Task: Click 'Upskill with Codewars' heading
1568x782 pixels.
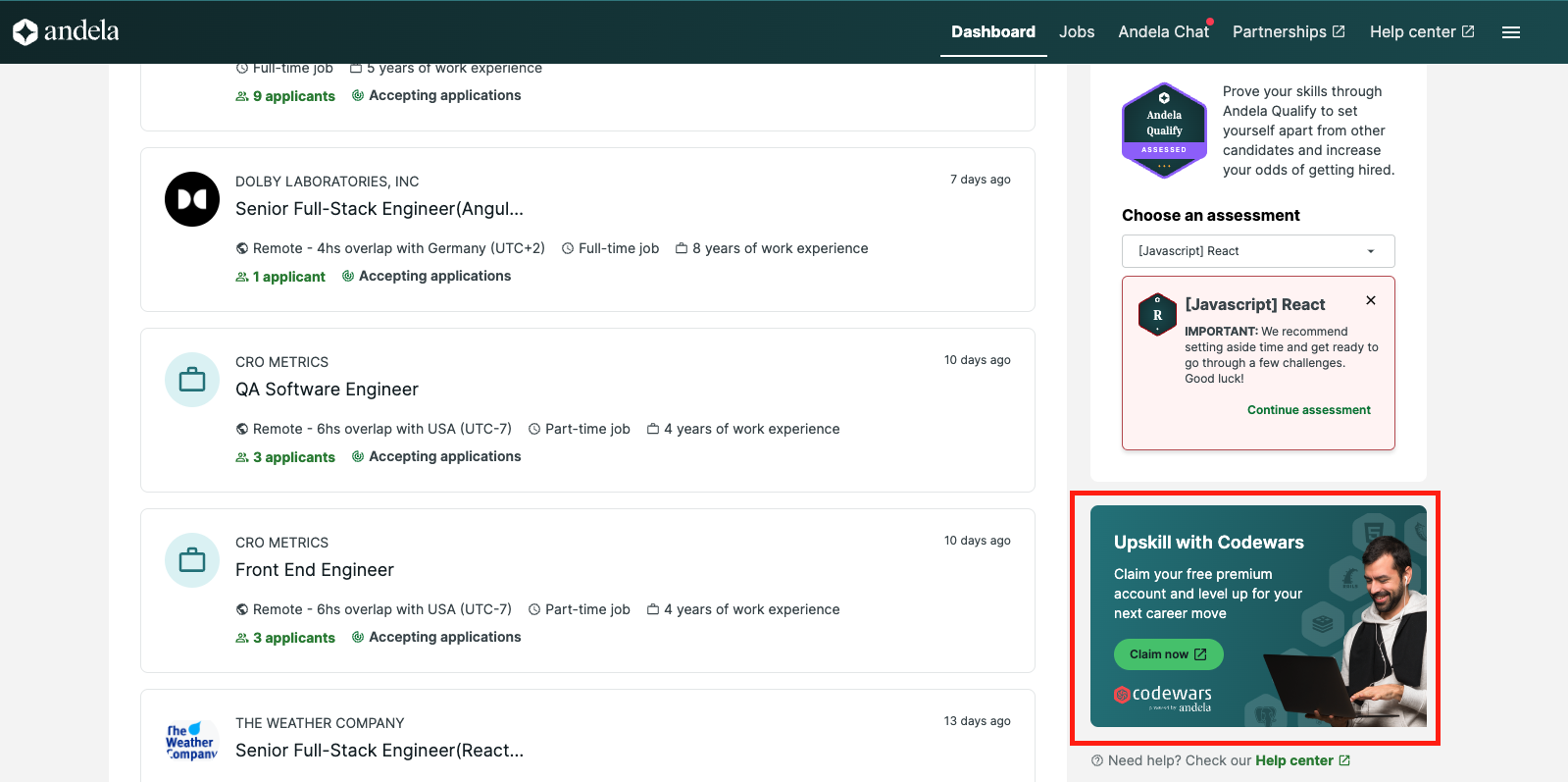Action: click(1209, 543)
